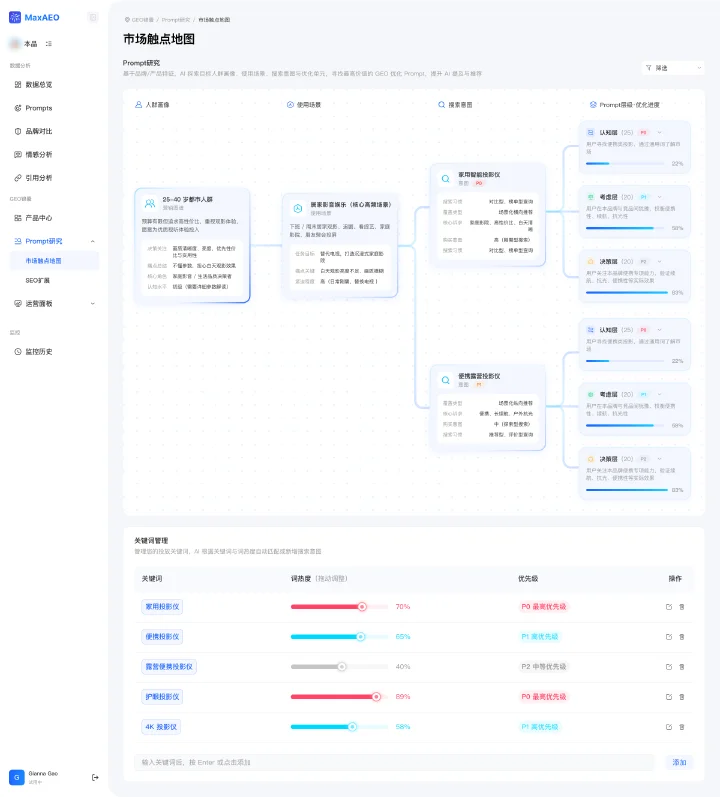Screen dimensions: 720x797
Task: Open the 筛选 filter dropdown
Action: (673, 68)
